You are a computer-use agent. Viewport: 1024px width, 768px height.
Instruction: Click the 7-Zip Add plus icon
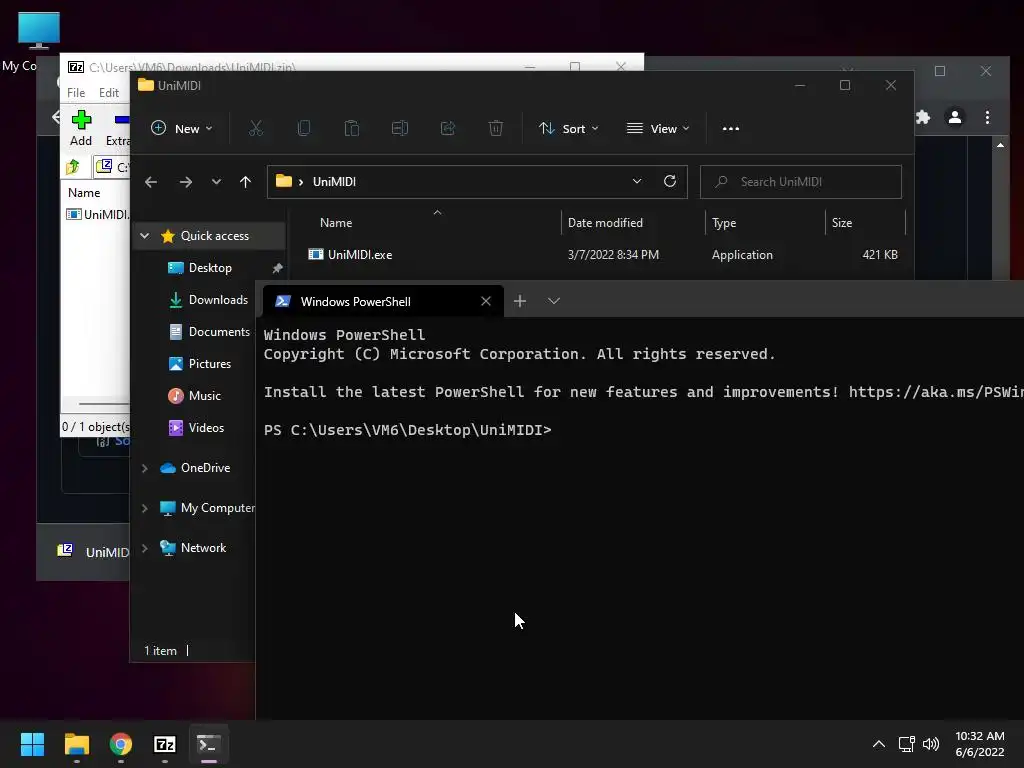click(x=82, y=120)
